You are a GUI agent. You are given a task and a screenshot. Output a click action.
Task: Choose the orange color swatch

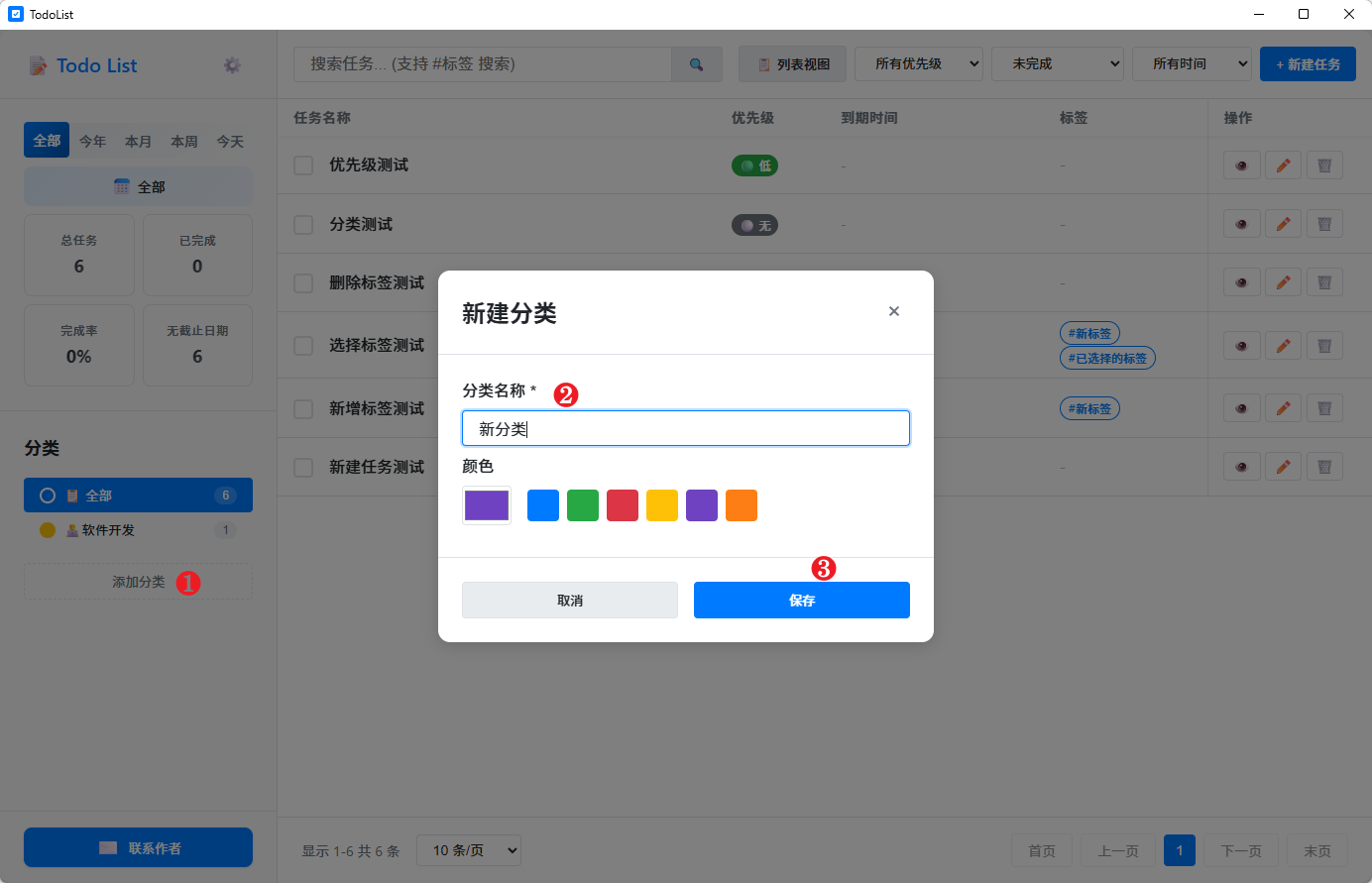coord(742,505)
